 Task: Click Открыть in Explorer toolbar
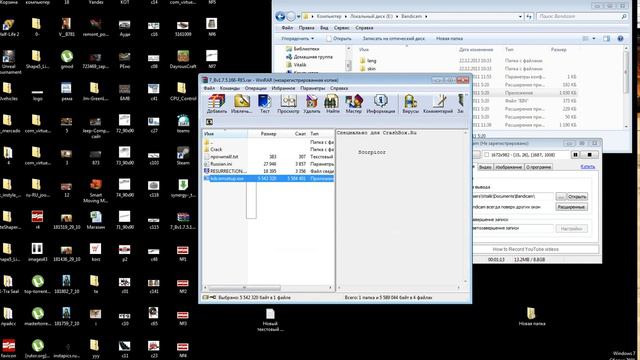(339, 38)
